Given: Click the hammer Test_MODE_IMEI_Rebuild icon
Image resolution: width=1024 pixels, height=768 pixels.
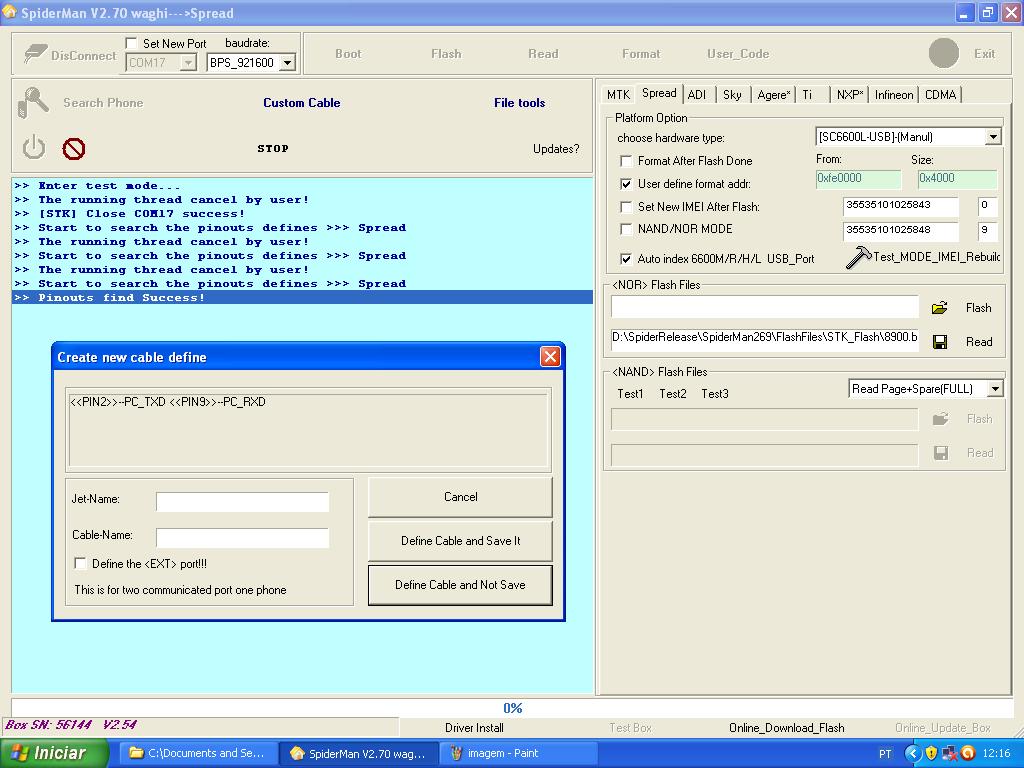Looking at the screenshot, I should [x=858, y=257].
